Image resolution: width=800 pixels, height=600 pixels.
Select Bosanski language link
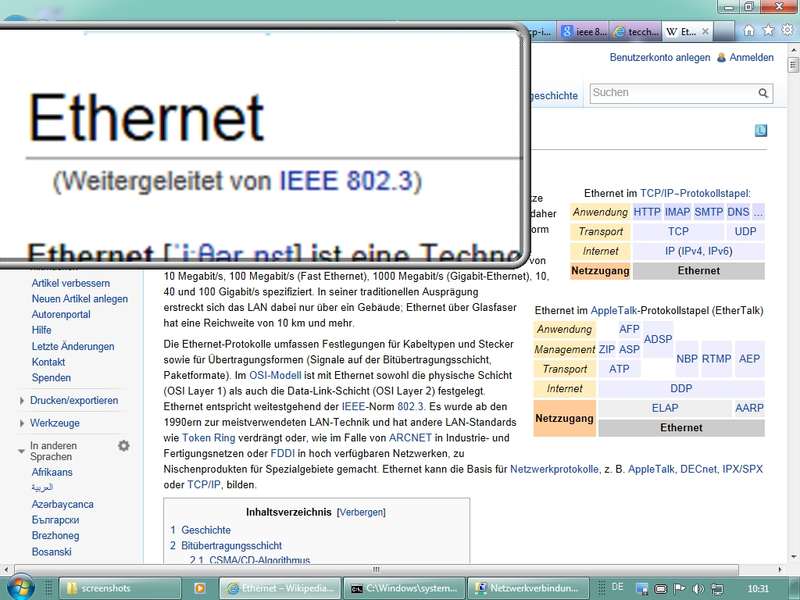click(52, 552)
